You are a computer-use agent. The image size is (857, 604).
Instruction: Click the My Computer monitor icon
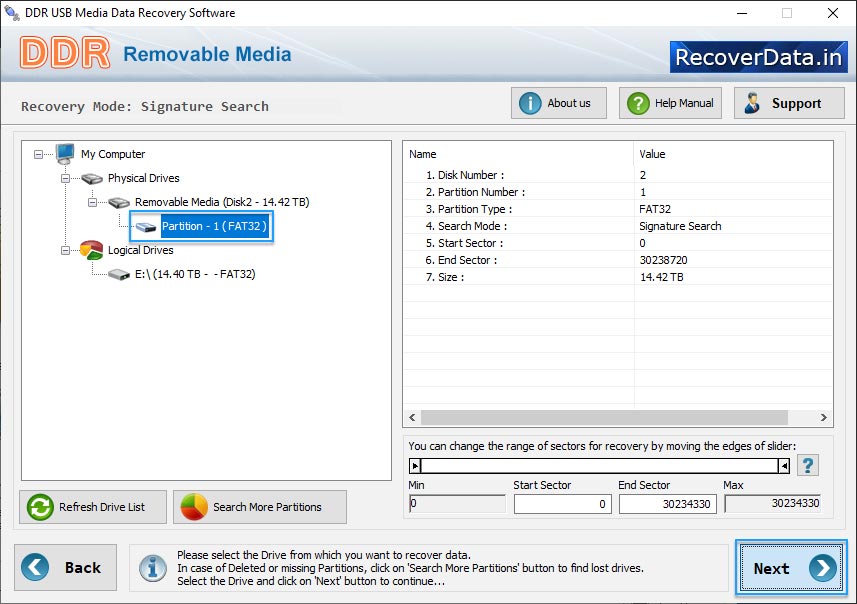coord(65,154)
